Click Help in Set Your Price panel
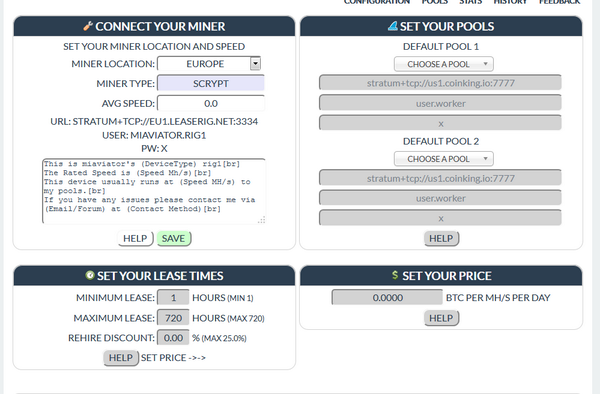 click(x=441, y=318)
